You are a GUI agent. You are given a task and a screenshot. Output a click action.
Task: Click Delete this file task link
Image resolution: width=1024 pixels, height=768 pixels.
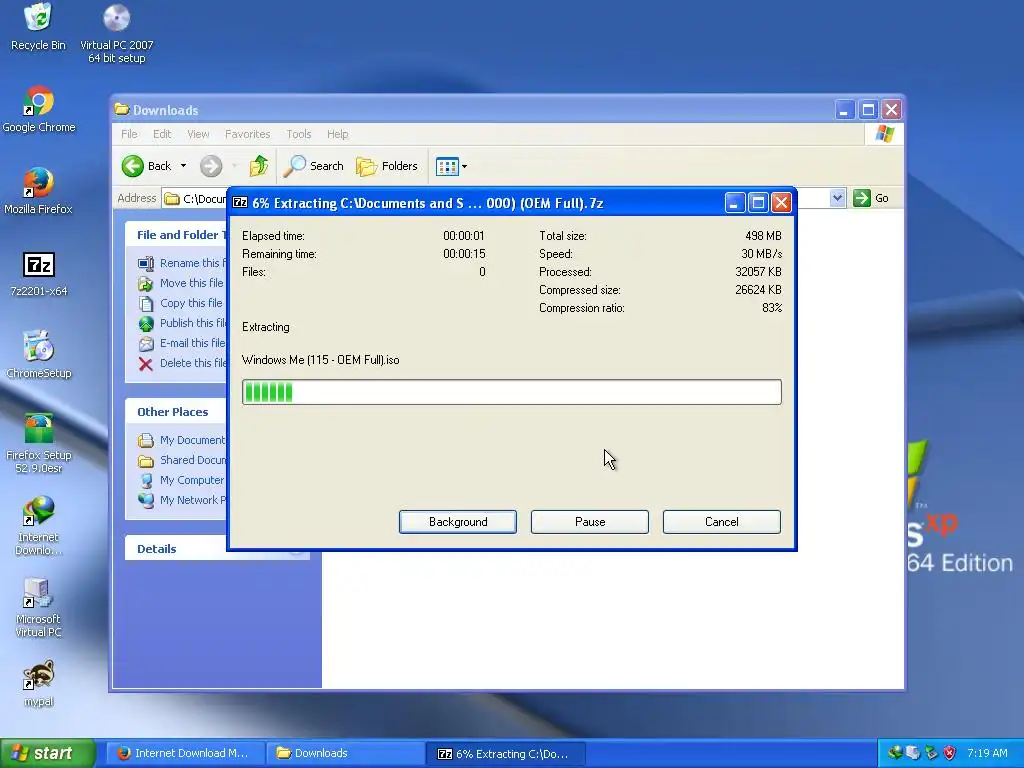[182, 363]
